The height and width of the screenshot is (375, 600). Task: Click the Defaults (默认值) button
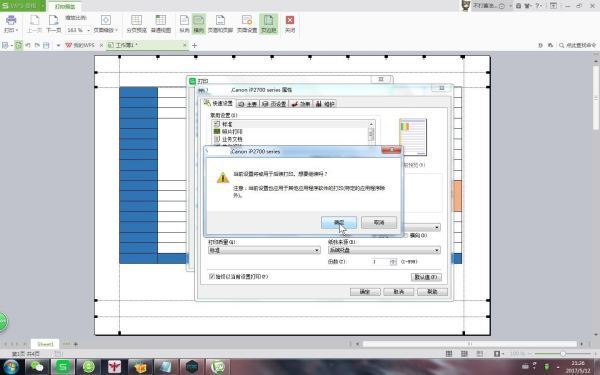426,277
